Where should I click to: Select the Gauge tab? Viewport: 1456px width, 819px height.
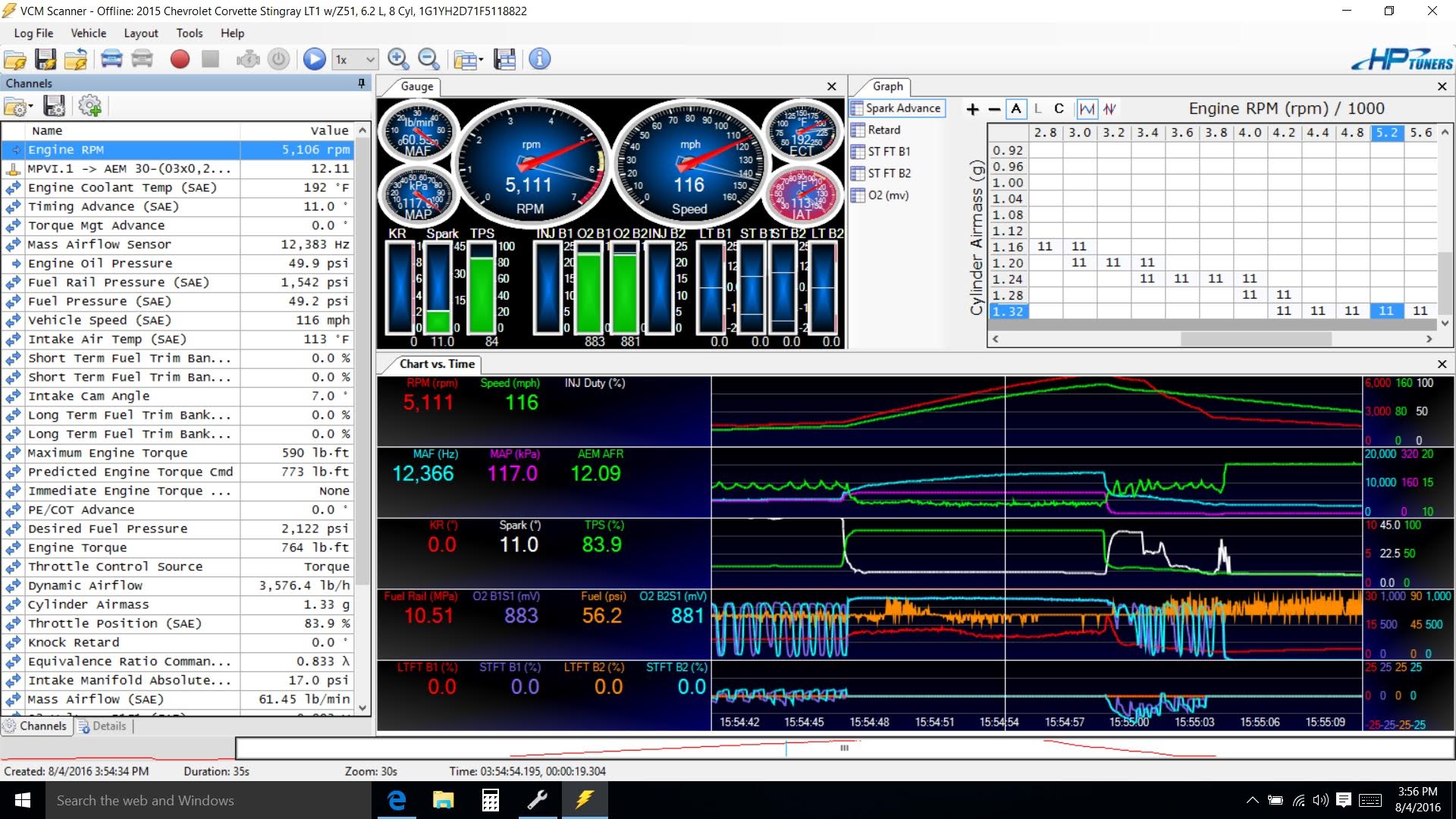click(416, 86)
